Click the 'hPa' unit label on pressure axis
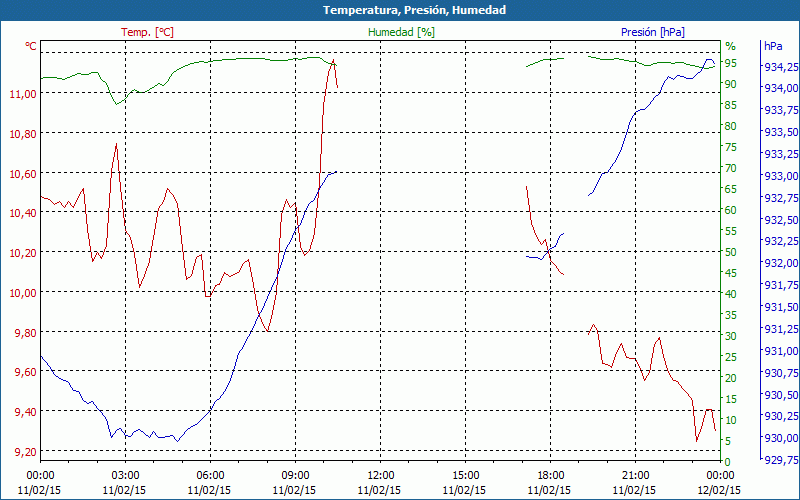800x500 pixels. [773, 46]
